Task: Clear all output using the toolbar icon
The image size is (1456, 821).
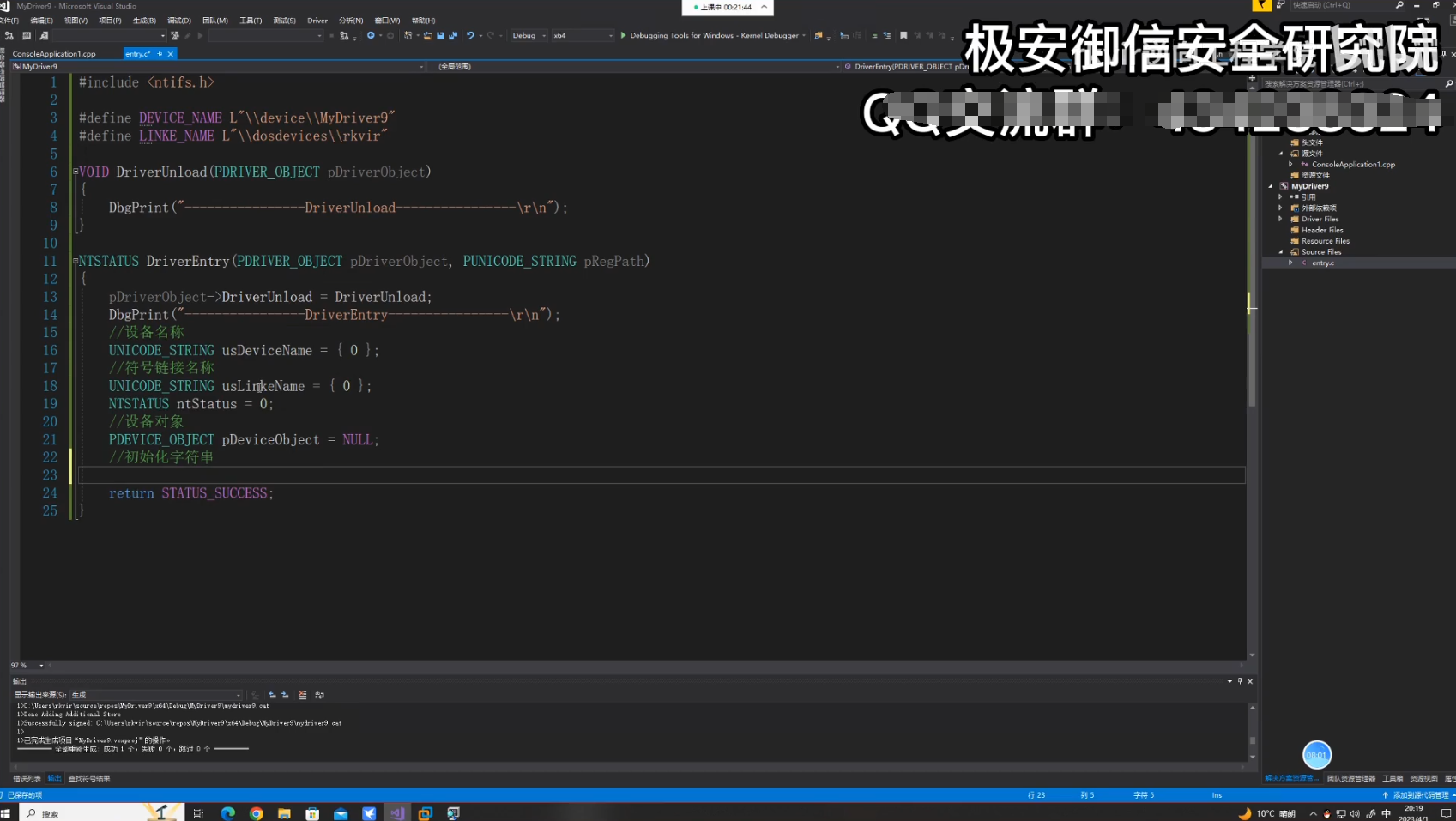Action: 302,695
